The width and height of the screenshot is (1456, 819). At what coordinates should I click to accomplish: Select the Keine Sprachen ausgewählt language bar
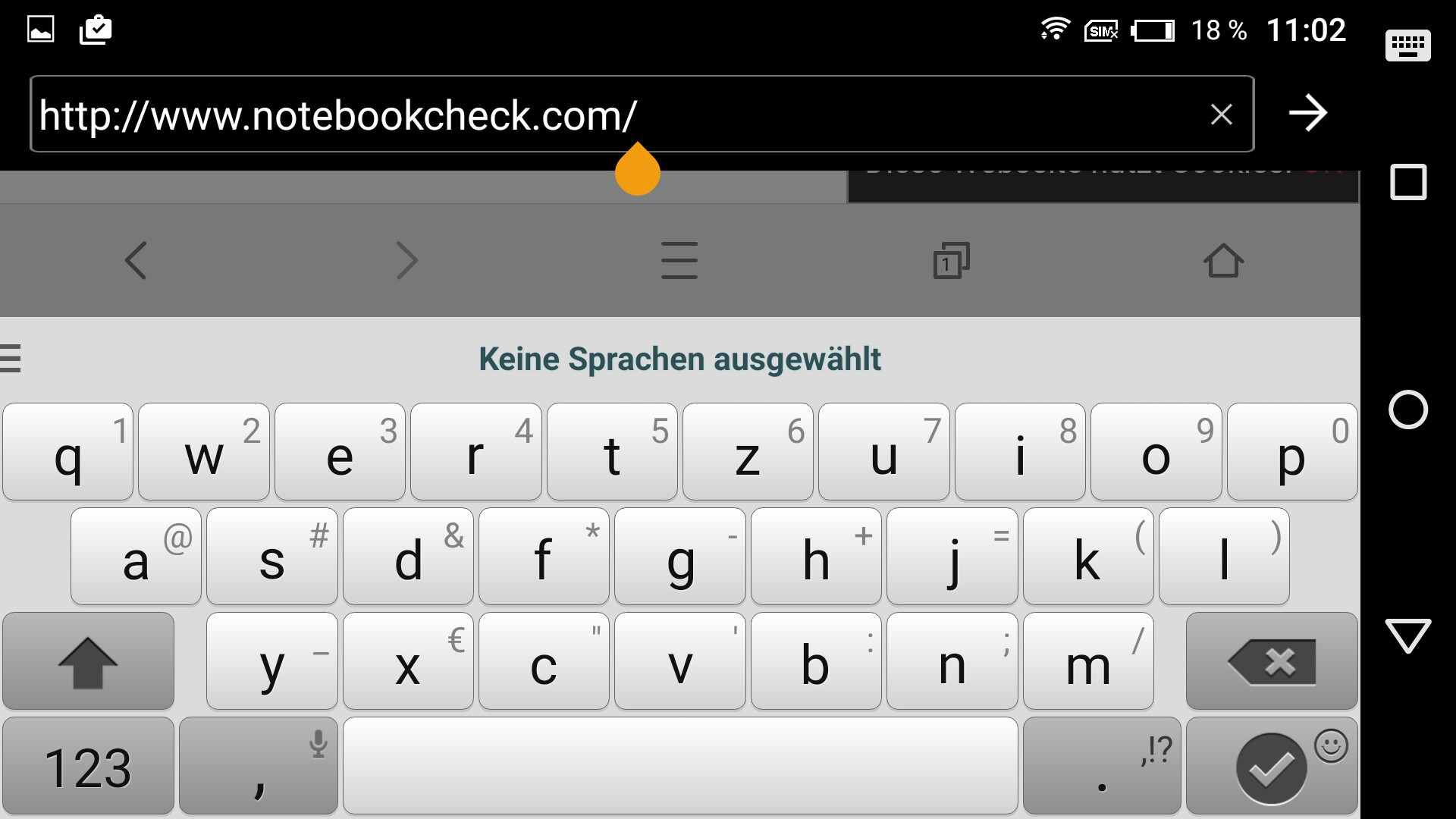tap(680, 359)
